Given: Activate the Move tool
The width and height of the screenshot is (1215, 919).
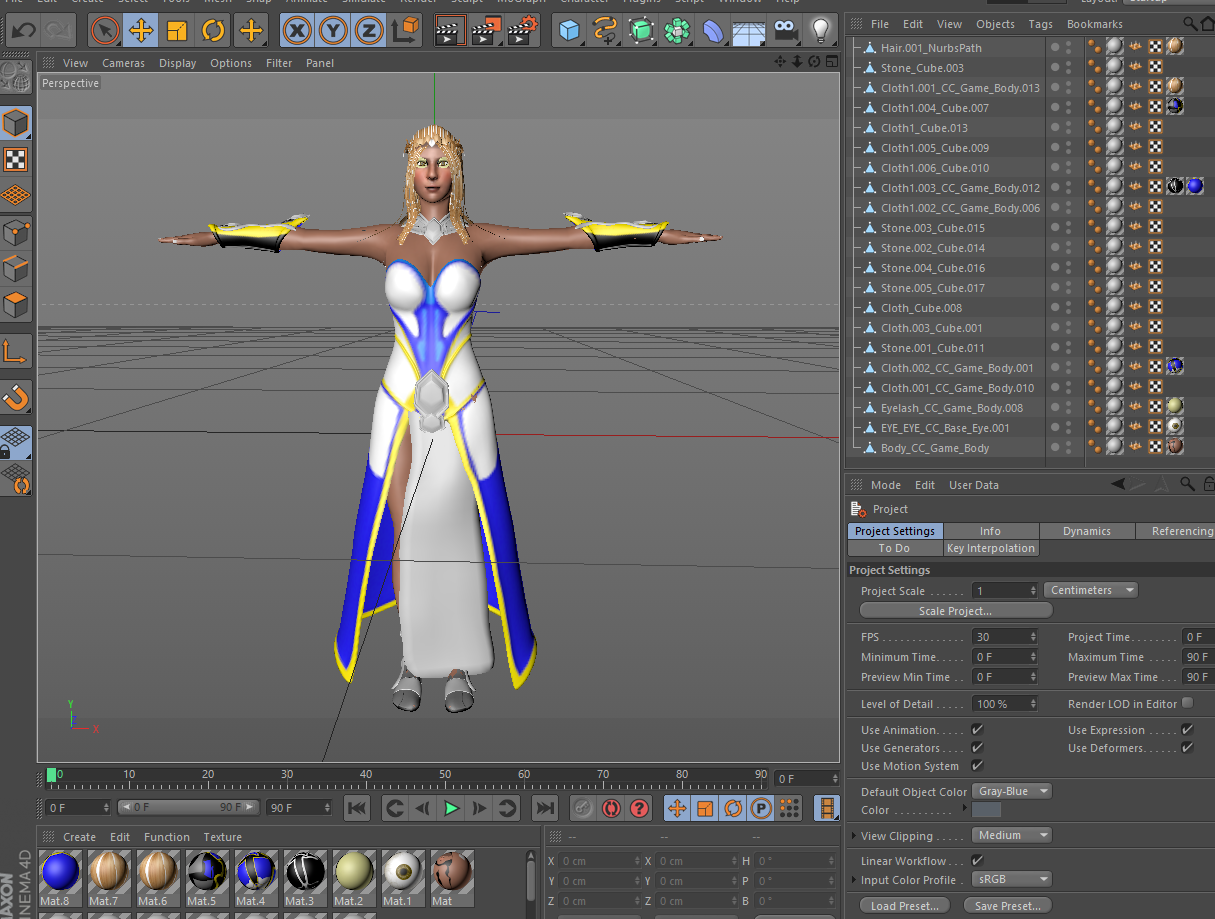Looking at the screenshot, I should point(141,31).
